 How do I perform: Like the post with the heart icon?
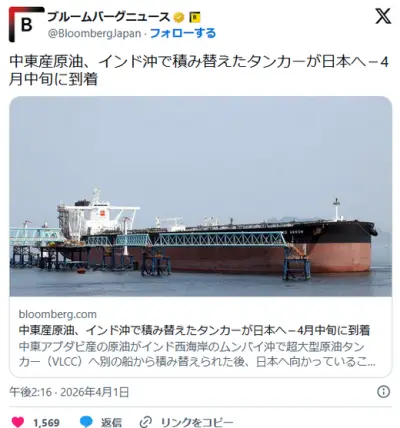18,422
